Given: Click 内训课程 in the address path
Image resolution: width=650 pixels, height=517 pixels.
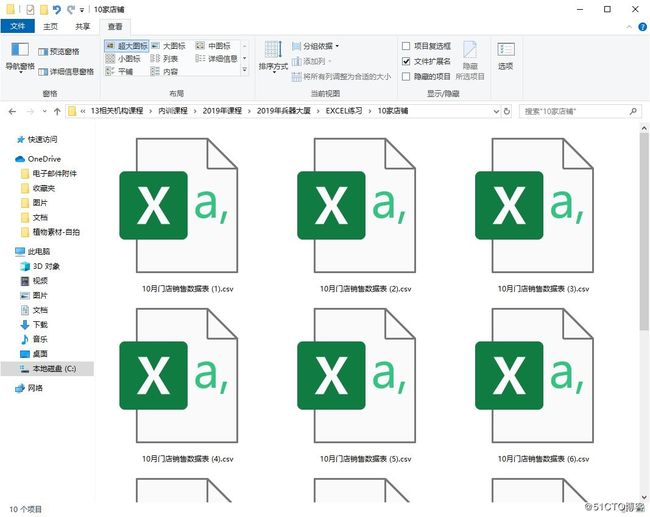Looking at the screenshot, I should pyautogui.click(x=173, y=111).
